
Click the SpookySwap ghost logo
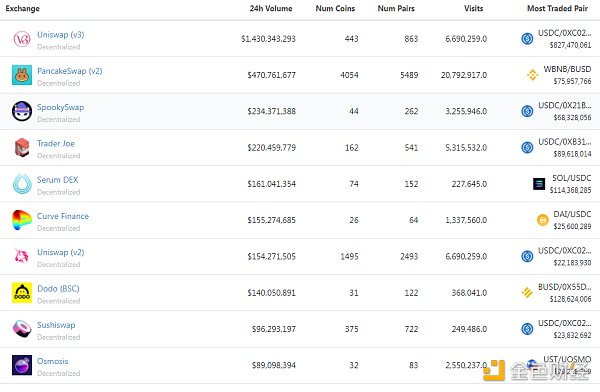point(22,111)
